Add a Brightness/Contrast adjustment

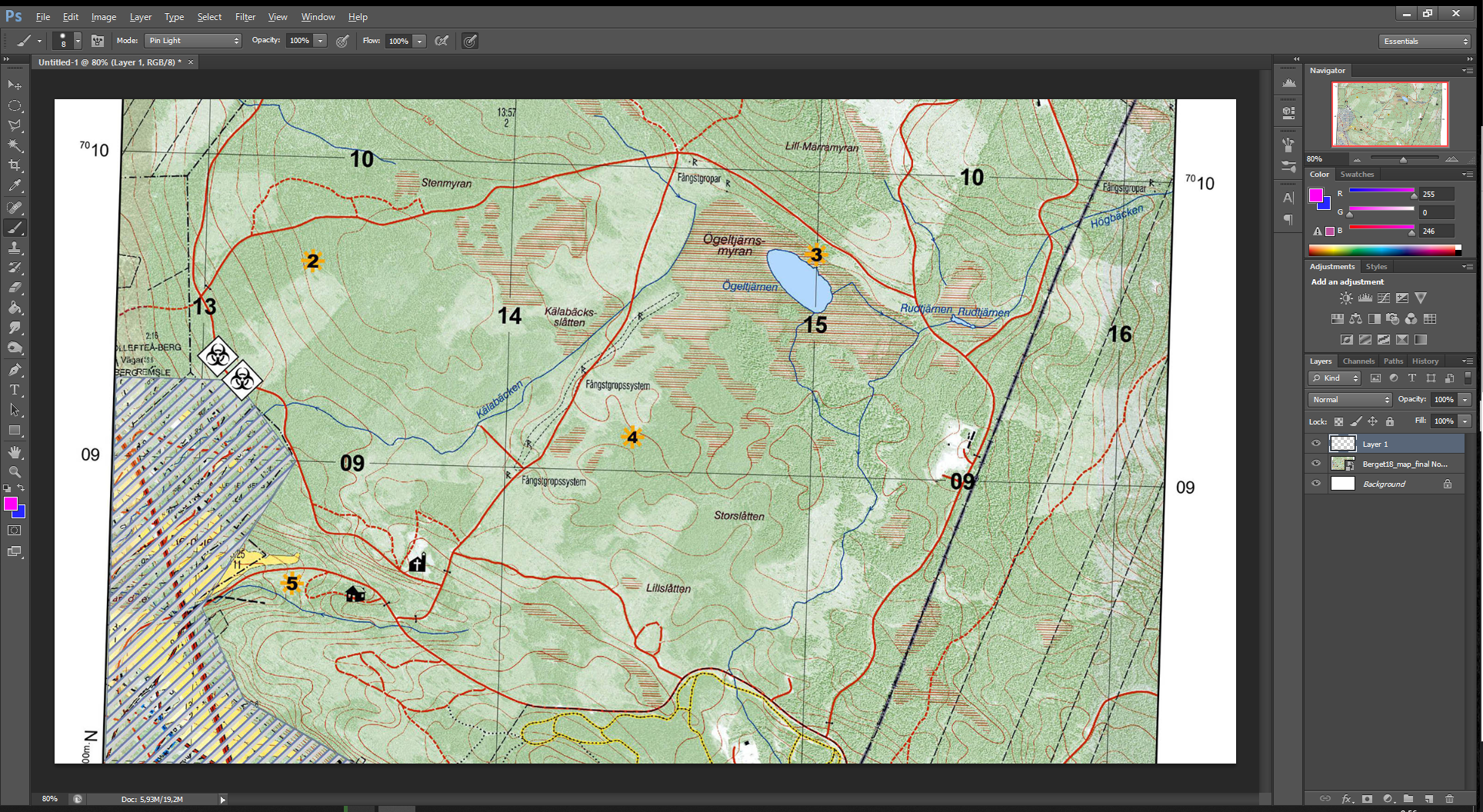point(1345,298)
